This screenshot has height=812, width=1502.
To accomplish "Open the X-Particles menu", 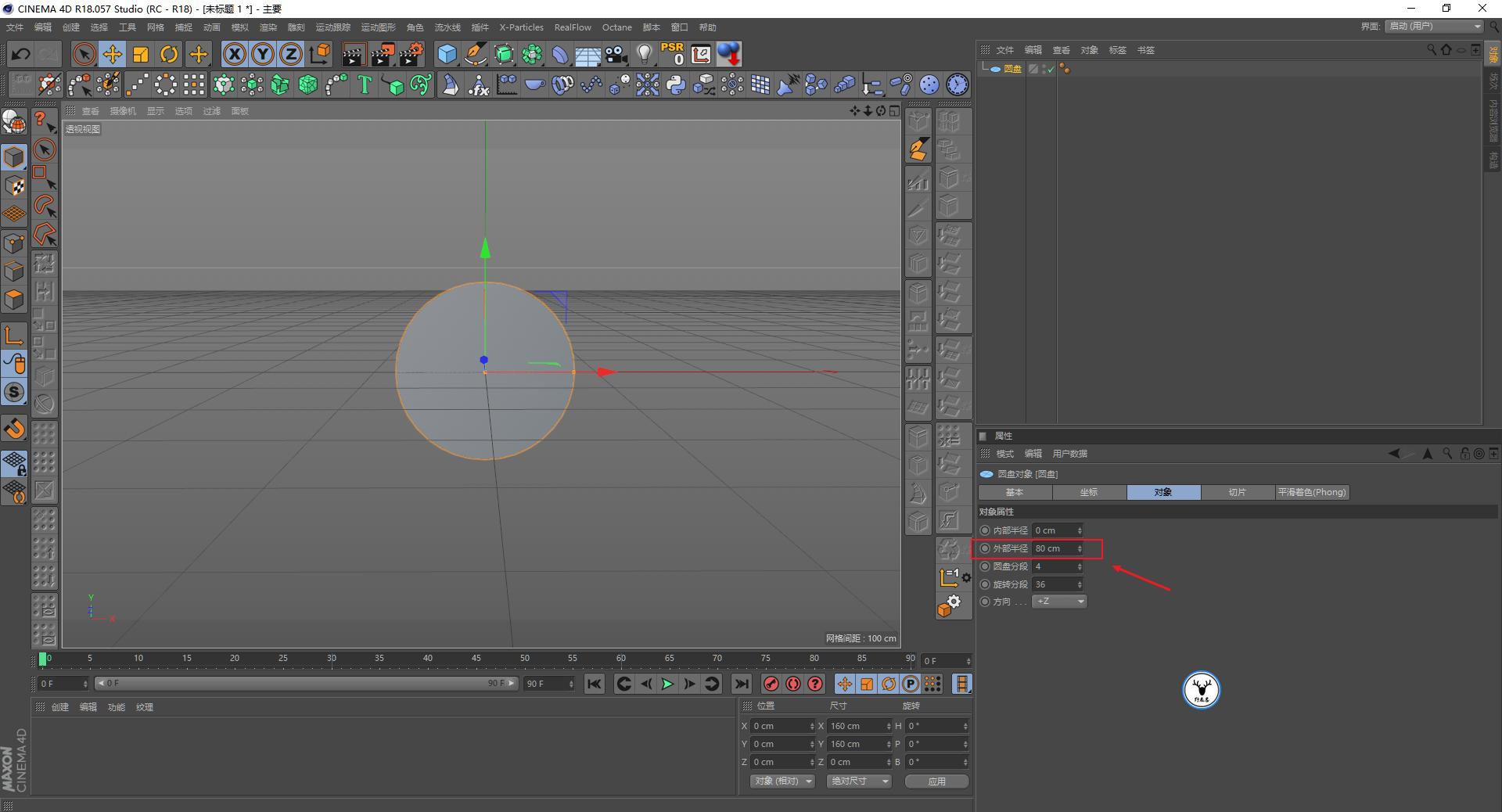I will coord(521,27).
